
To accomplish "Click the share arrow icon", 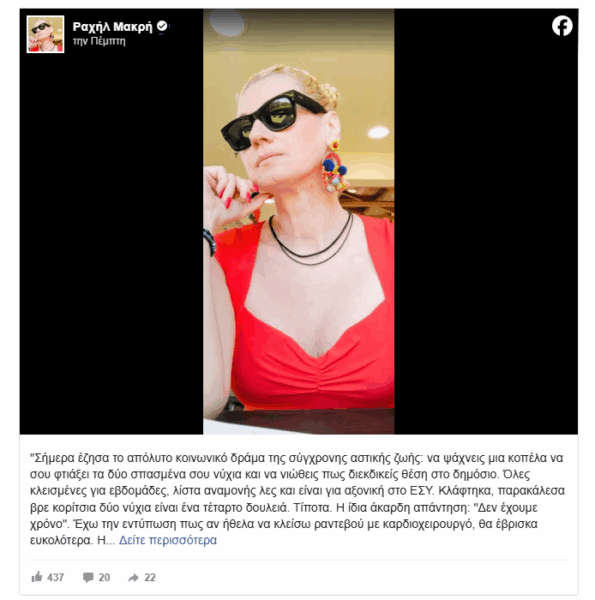I will tap(133, 577).
